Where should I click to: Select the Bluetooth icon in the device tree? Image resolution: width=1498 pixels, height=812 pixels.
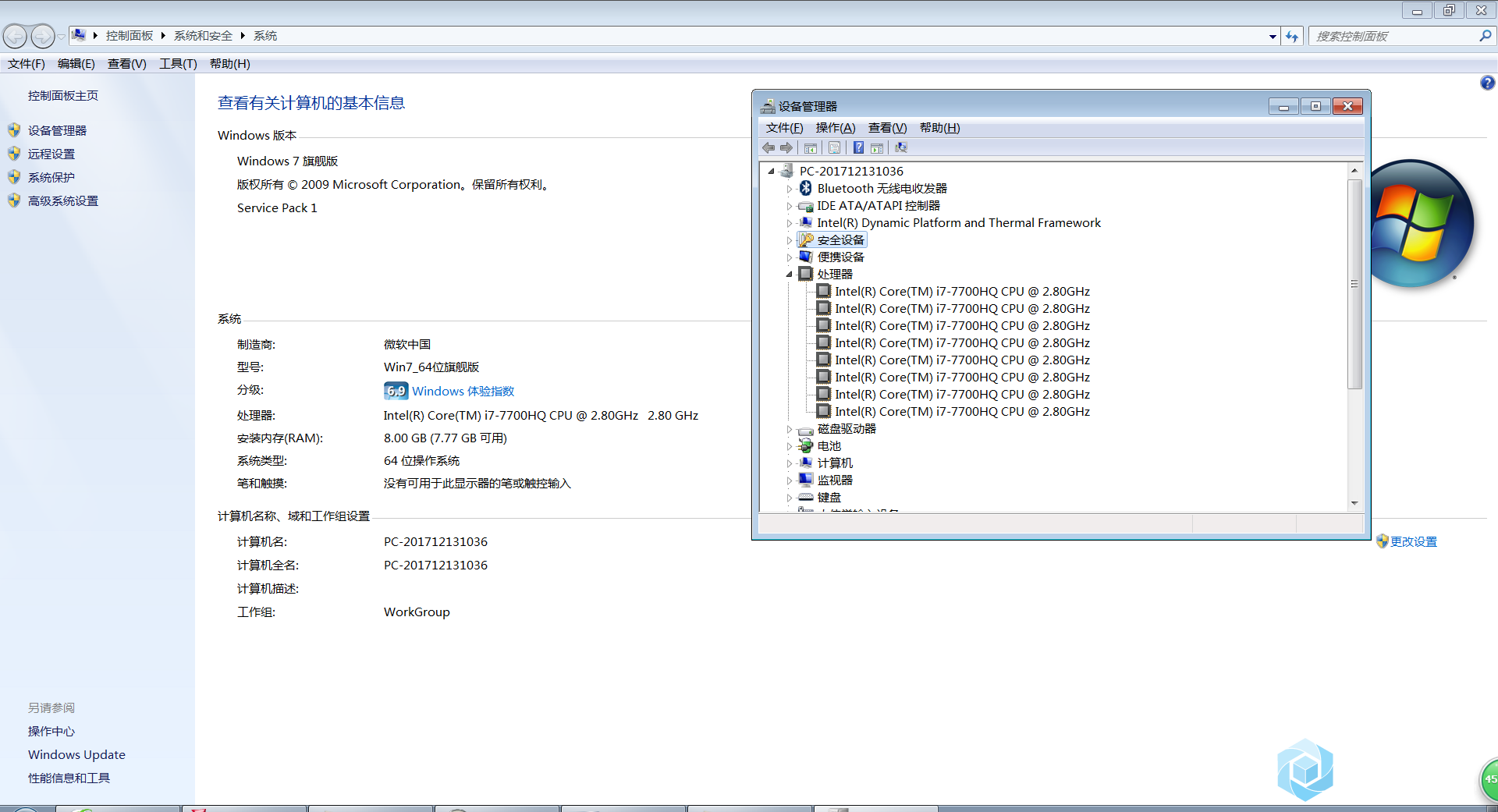tap(806, 188)
